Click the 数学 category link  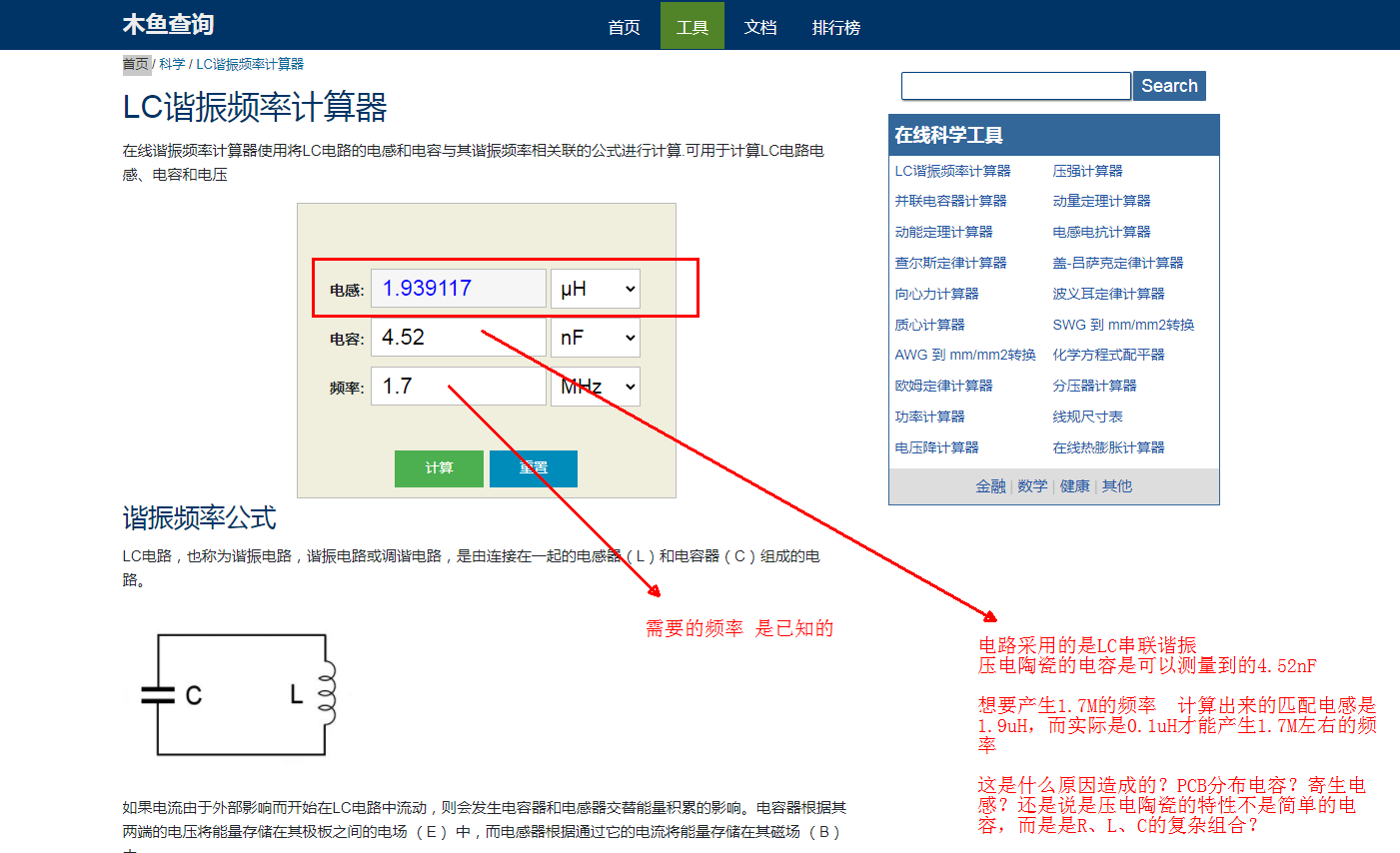[x=1032, y=486]
